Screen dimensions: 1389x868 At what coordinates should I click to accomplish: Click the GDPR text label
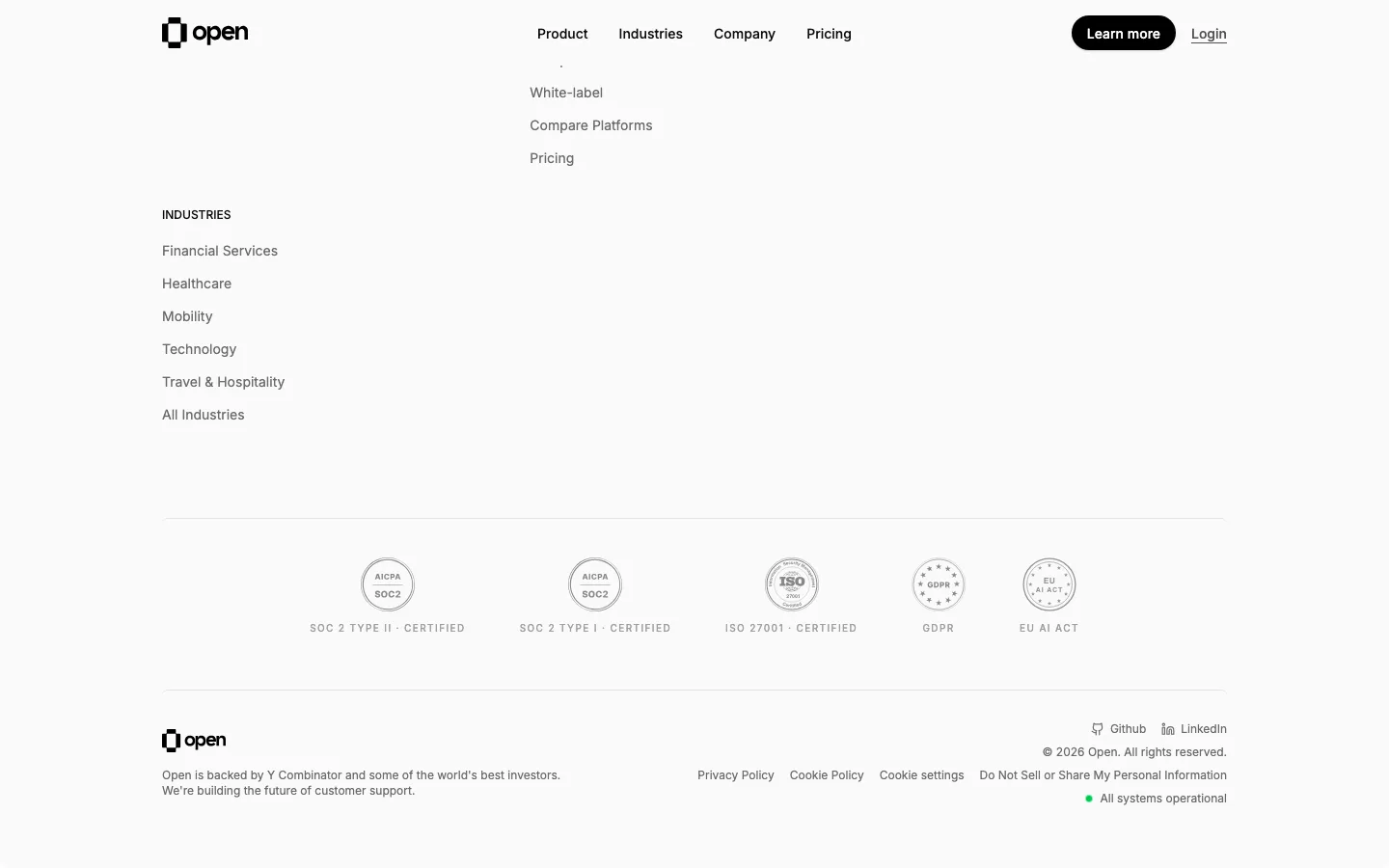coord(939,628)
